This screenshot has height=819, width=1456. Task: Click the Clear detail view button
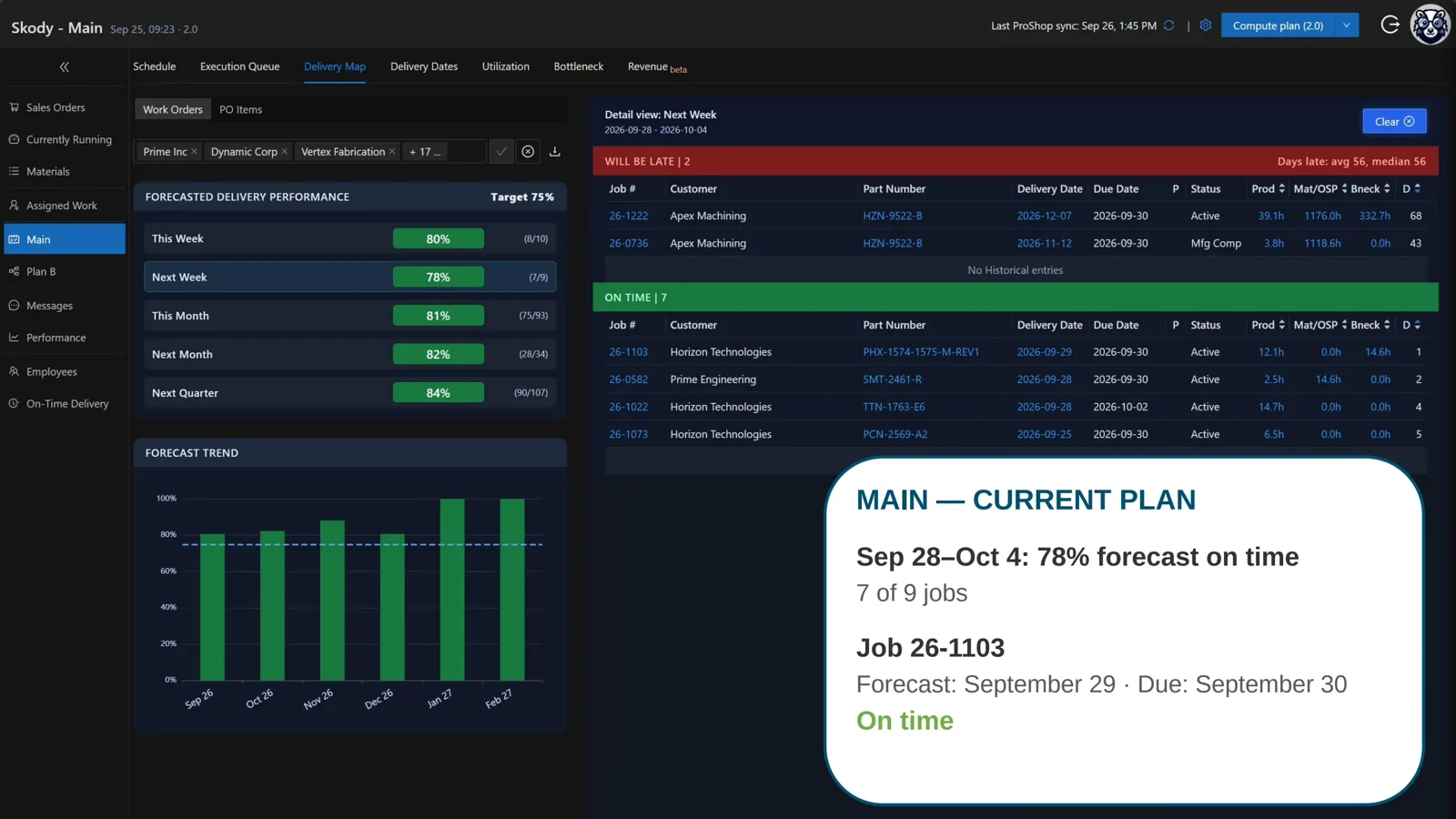pyautogui.click(x=1394, y=121)
